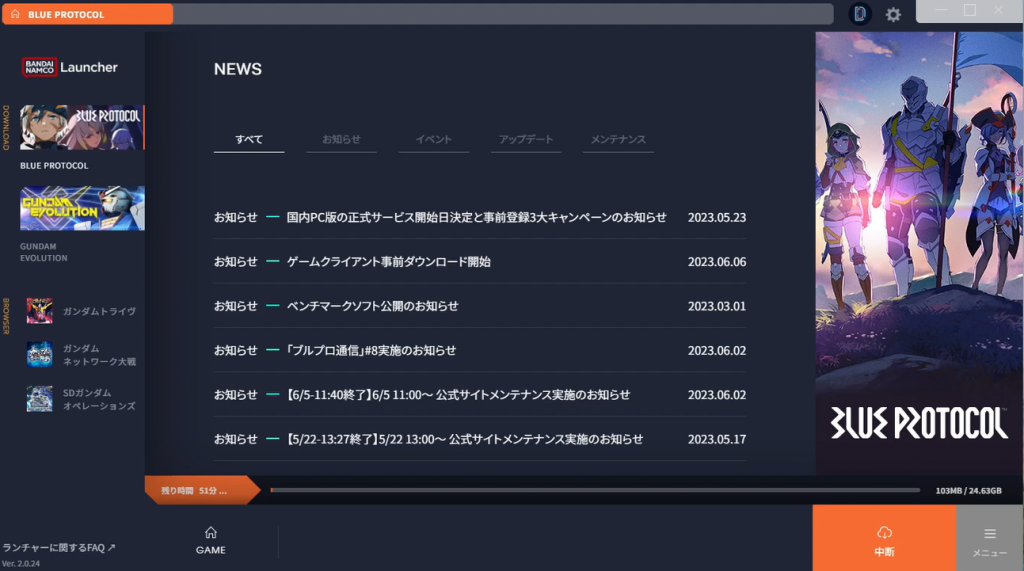The image size is (1024, 571).
Task: Open the ガンダムトライヴ browser game icon
Action: [39, 311]
